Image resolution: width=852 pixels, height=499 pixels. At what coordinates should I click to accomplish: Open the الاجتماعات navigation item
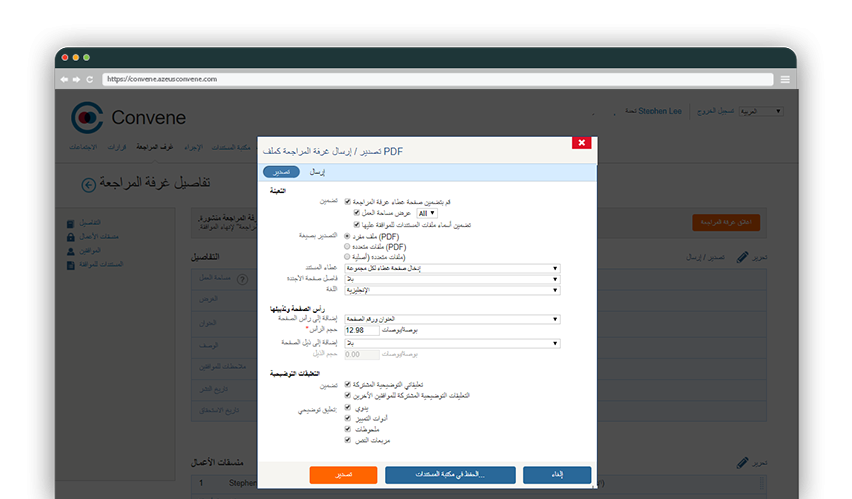pos(83,147)
